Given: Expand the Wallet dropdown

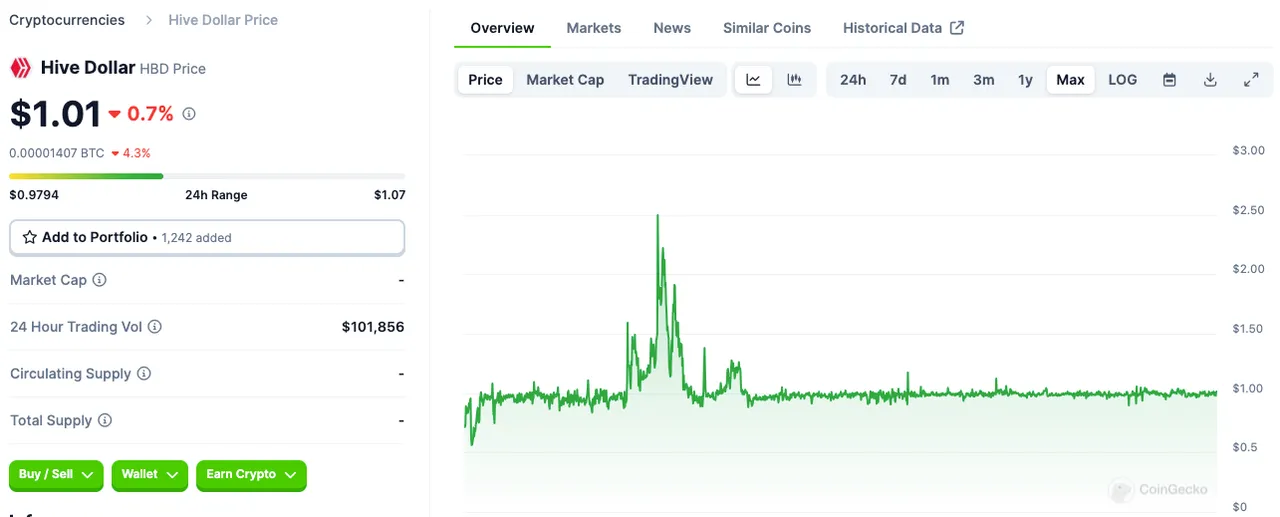Looking at the screenshot, I should pos(150,475).
